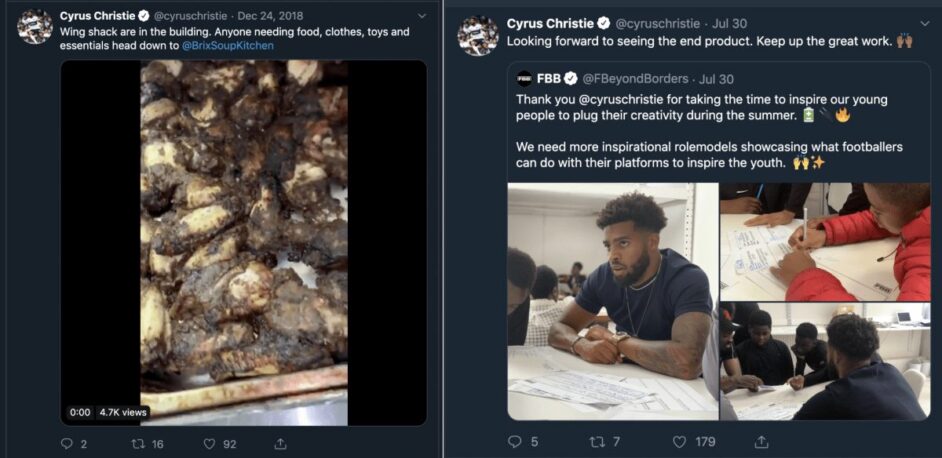Open the Jul 30 tweet options chevron
The width and height of the screenshot is (942, 458).
pyautogui.click(x=925, y=23)
